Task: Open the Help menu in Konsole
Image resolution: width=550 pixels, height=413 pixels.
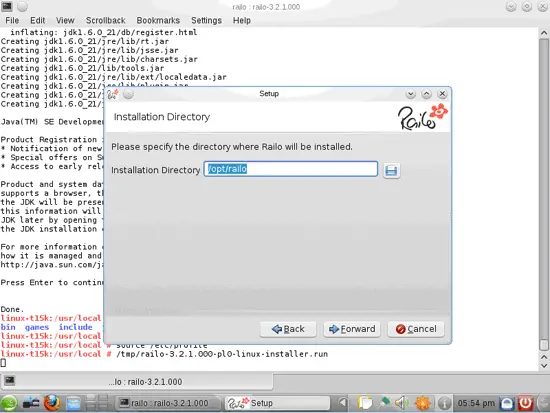Action: point(242,21)
